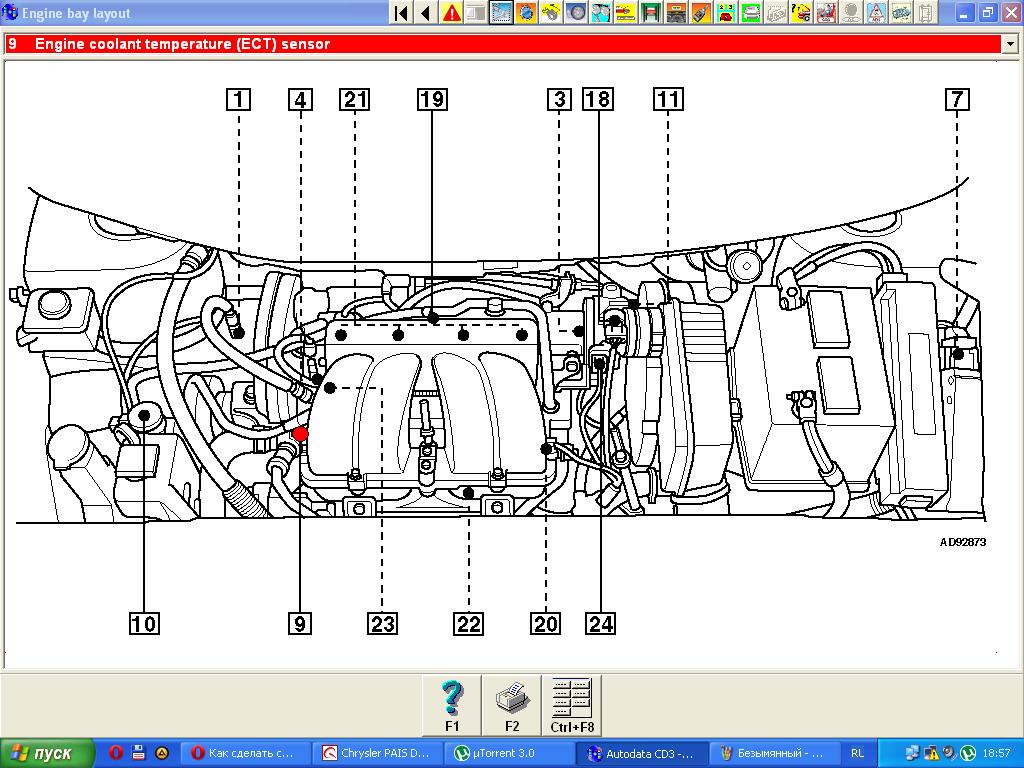Viewport: 1024px width, 768px height.
Task: Click component label 1 in diagram
Action: [238, 99]
